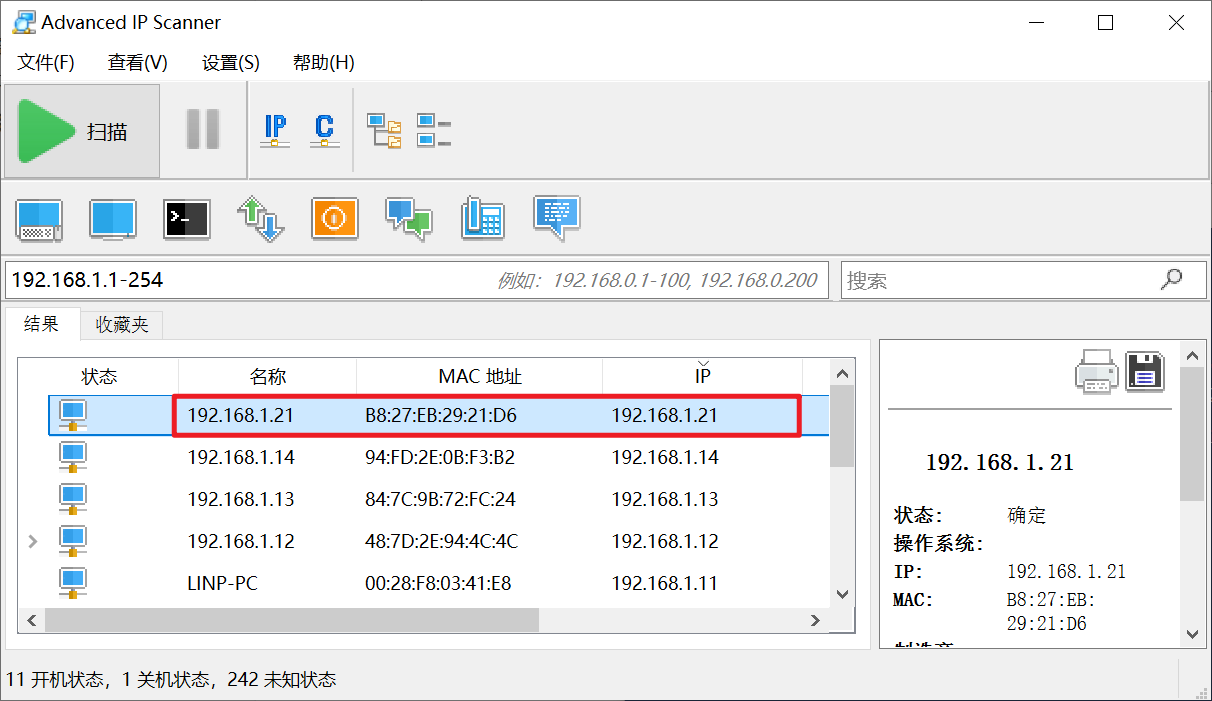This screenshot has width=1212, height=701.
Task: Click MAC cell 48:7D:2E:94:4C:4C
Action: 441,541
